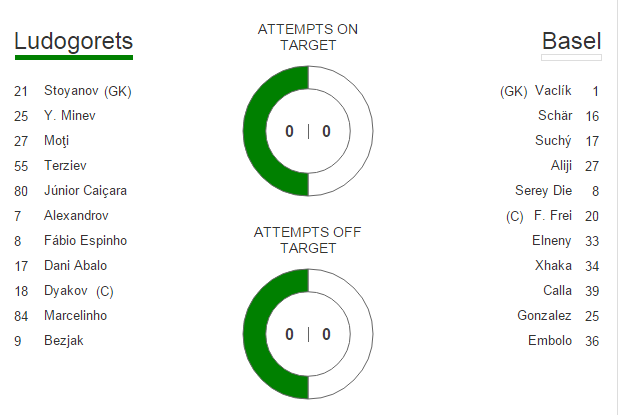
Task: Click the Ludogorets team heading
Action: [73, 41]
